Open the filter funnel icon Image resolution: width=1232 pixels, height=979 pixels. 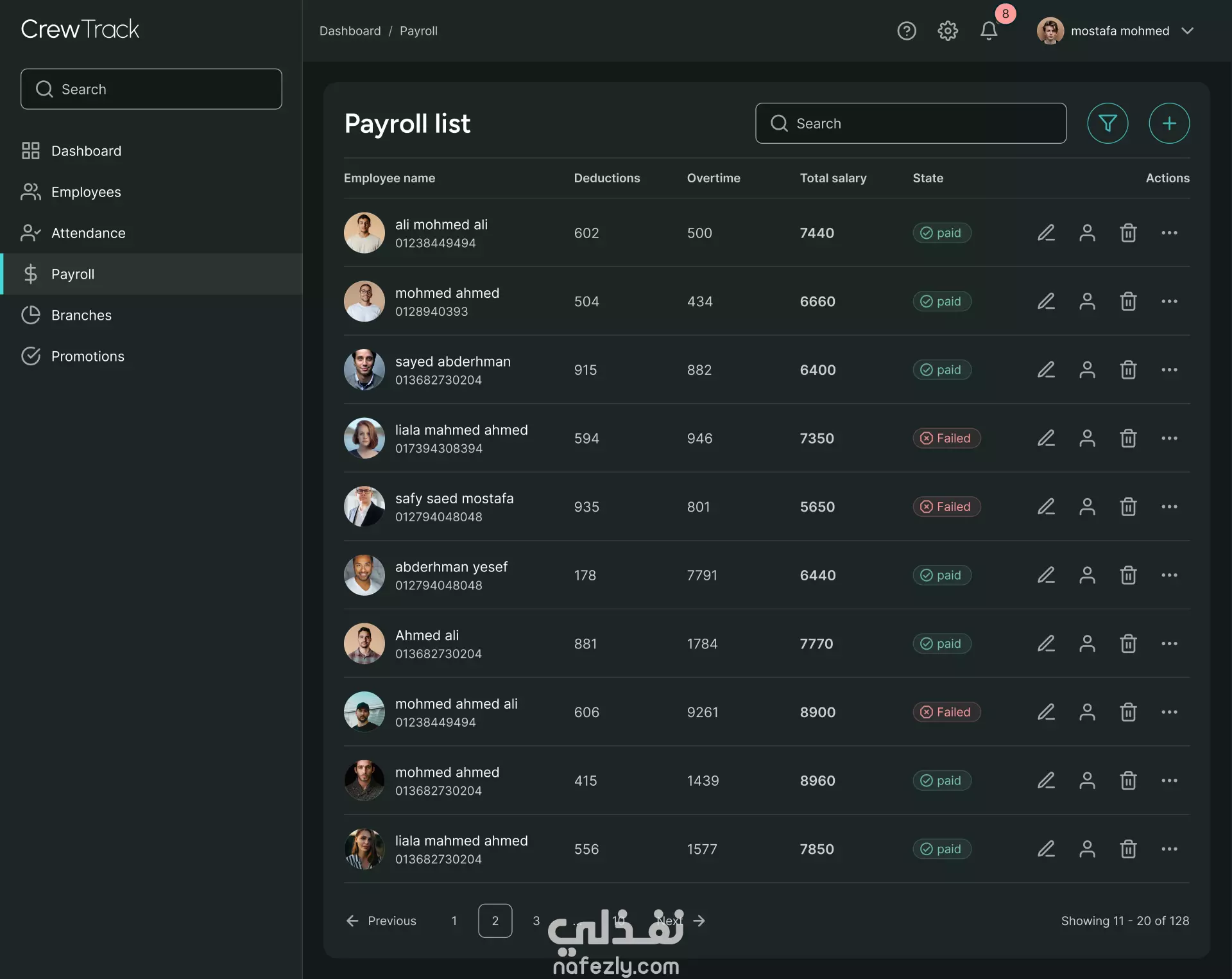pyautogui.click(x=1108, y=123)
